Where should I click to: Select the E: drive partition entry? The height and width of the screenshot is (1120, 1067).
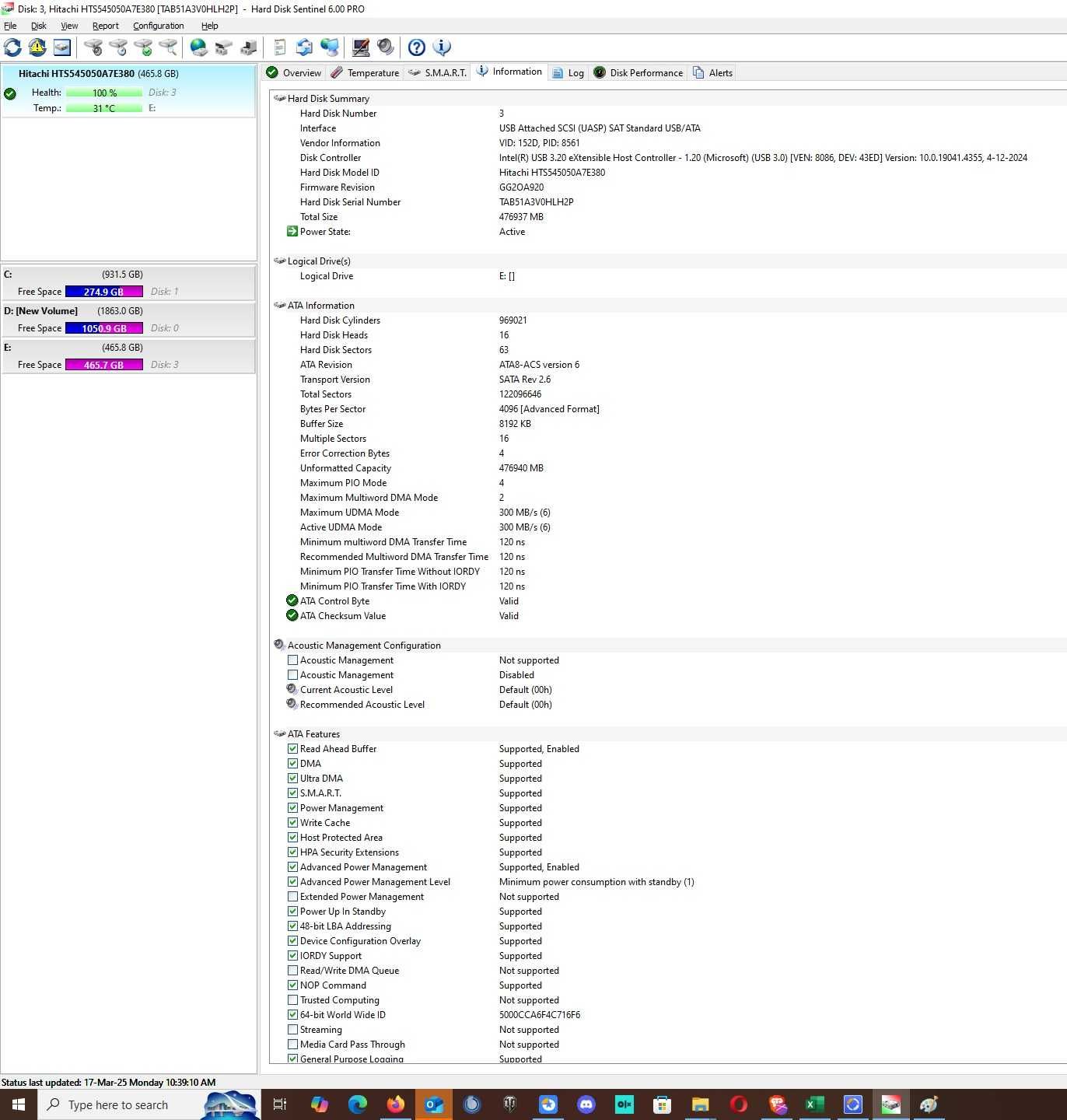click(128, 356)
